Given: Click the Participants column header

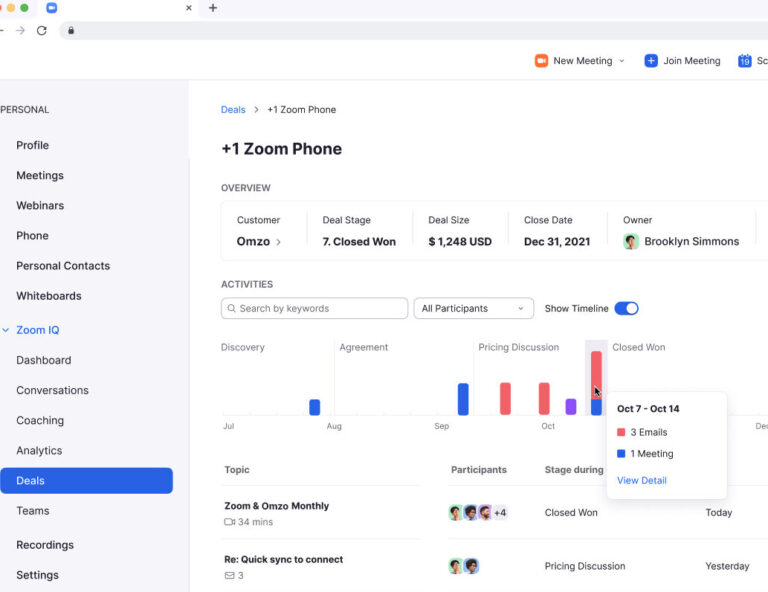Looking at the screenshot, I should click(479, 470).
